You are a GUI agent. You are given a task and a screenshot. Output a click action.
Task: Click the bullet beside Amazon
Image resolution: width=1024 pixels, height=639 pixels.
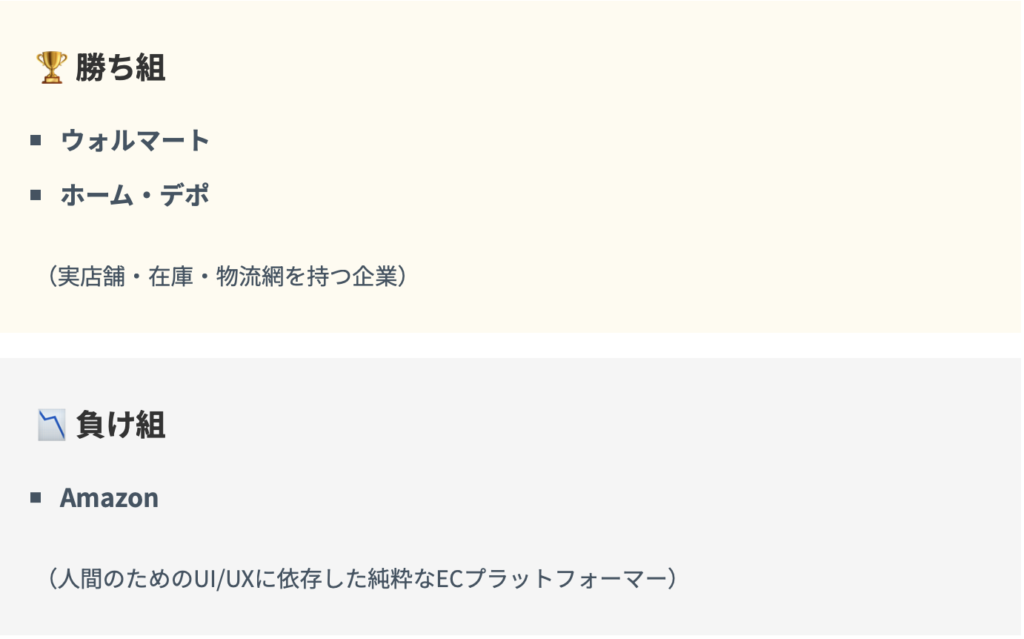pos(36,498)
